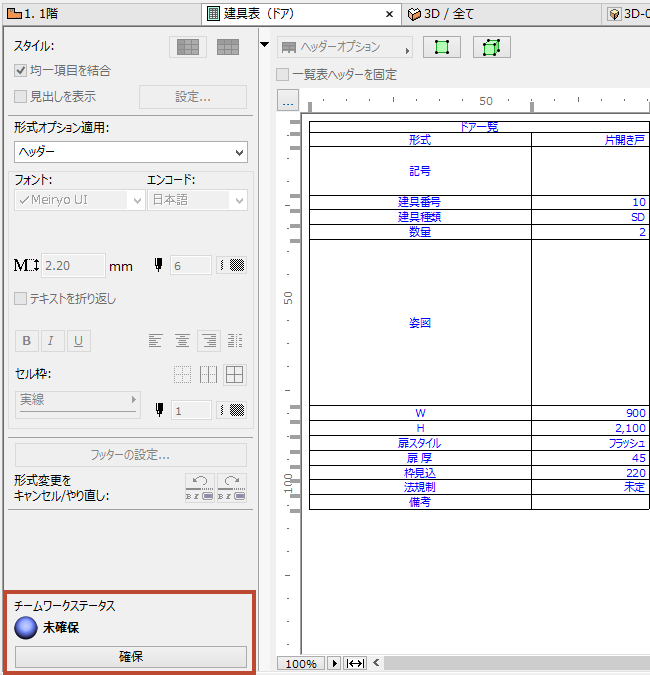Click the 枠見込 header cell
The width and height of the screenshot is (650, 675).
pyautogui.click(x=420, y=473)
